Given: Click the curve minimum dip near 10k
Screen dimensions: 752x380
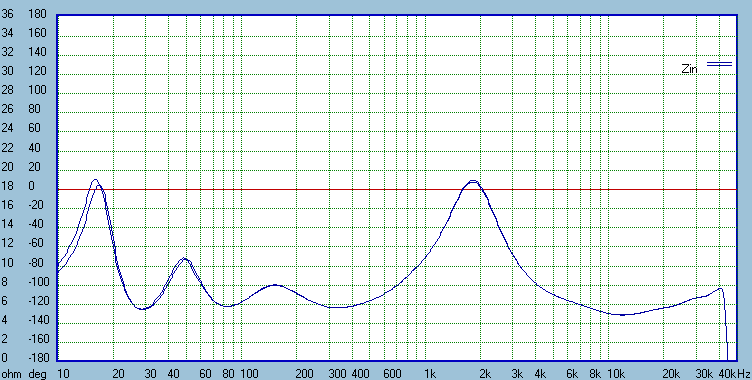Looking at the screenshot, I should [x=622, y=315].
